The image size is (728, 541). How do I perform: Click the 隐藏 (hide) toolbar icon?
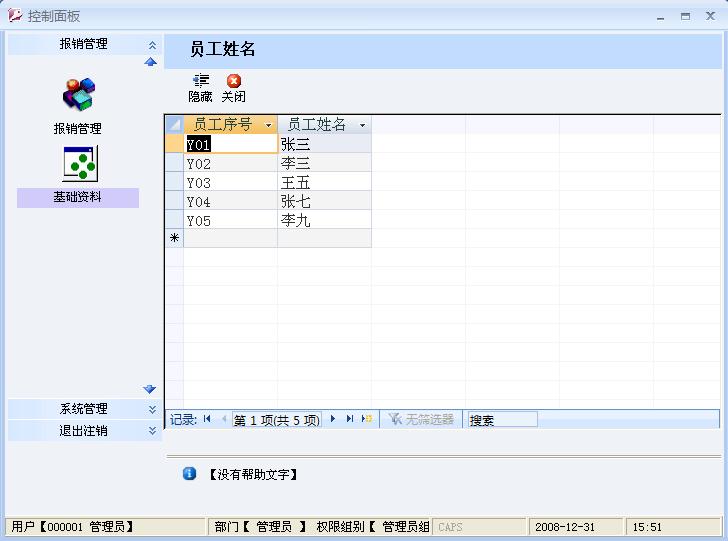[201, 81]
